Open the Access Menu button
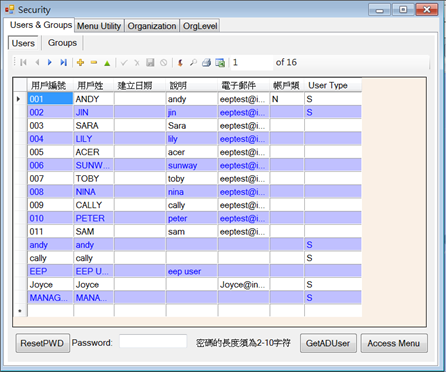This screenshot has width=446, height=372. (x=394, y=343)
